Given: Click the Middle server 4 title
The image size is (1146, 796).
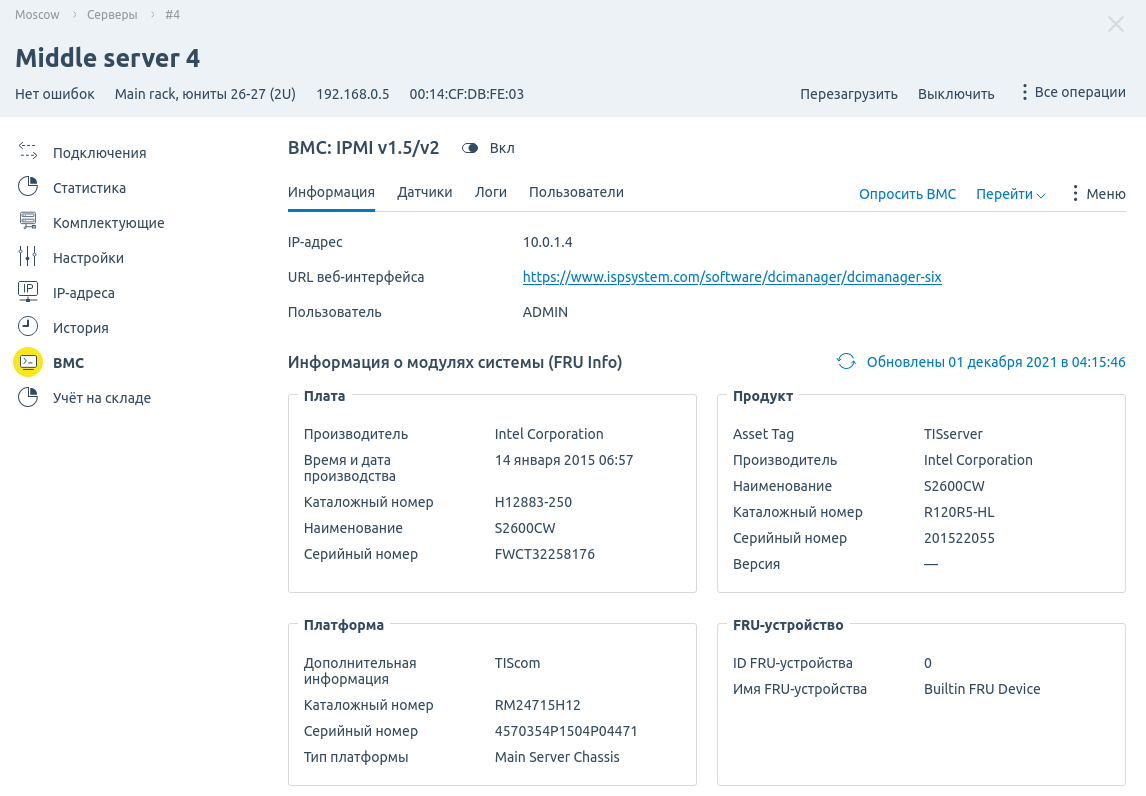Looking at the screenshot, I should 107,58.
